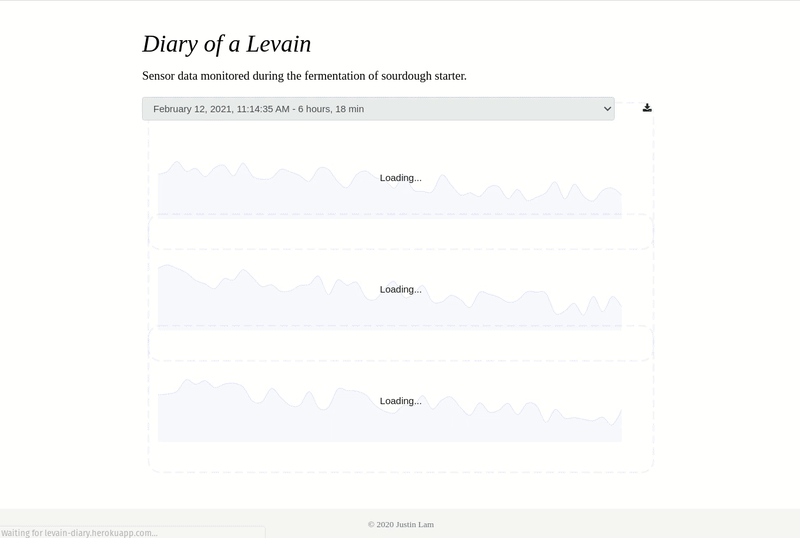Click the word 'fermentation' in the subtitle
This screenshot has width=800, height=538.
(319, 76)
